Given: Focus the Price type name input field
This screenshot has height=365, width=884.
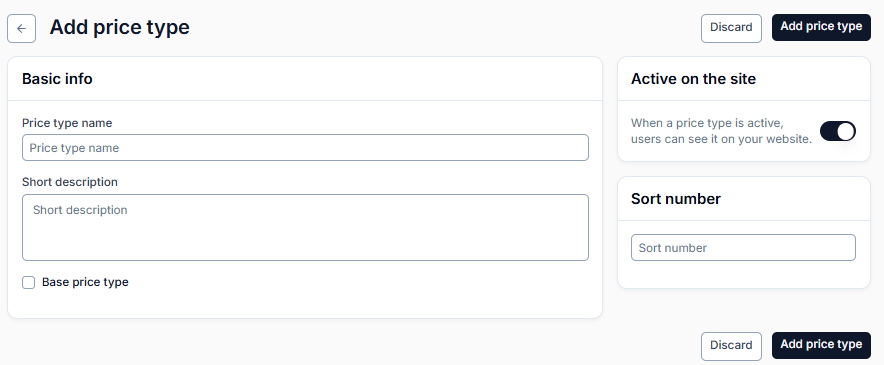Looking at the screenshot, I should coord(305,147).
